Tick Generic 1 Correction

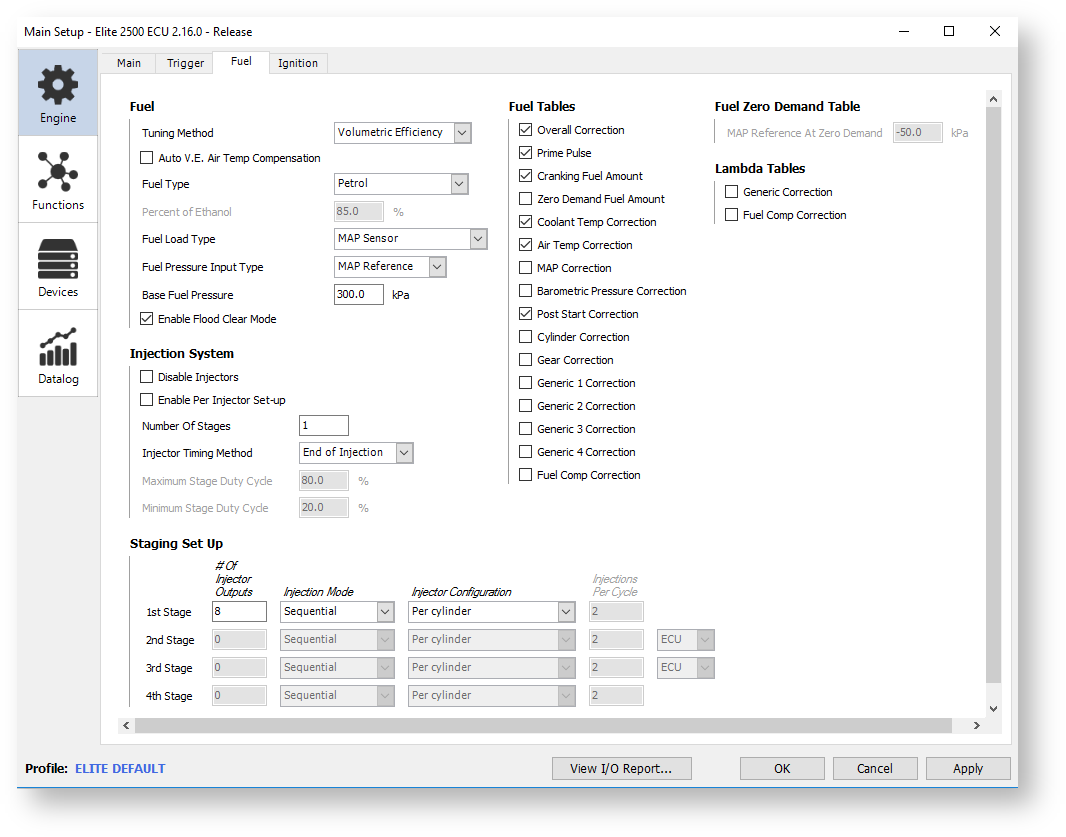pos(526,383)
